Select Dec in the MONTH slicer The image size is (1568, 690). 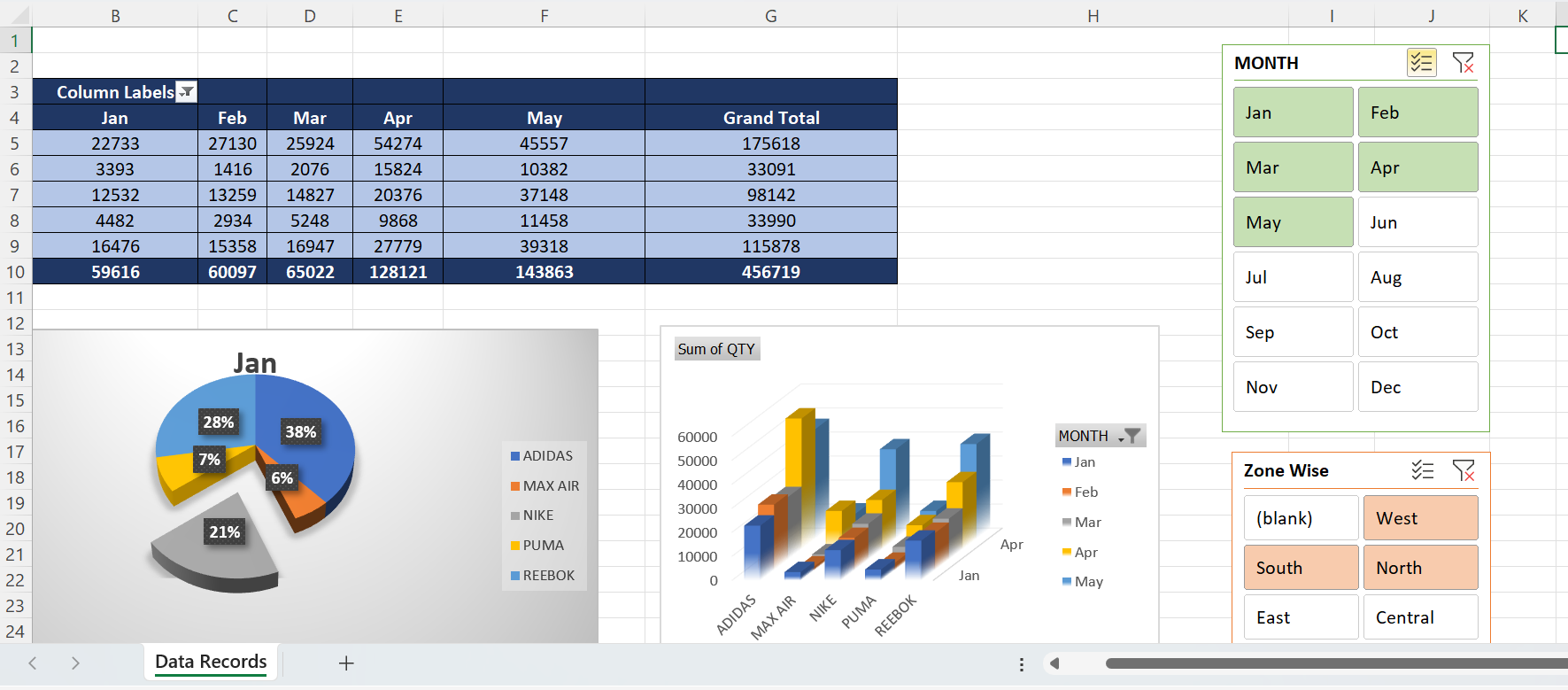[x=1418, y=387]
